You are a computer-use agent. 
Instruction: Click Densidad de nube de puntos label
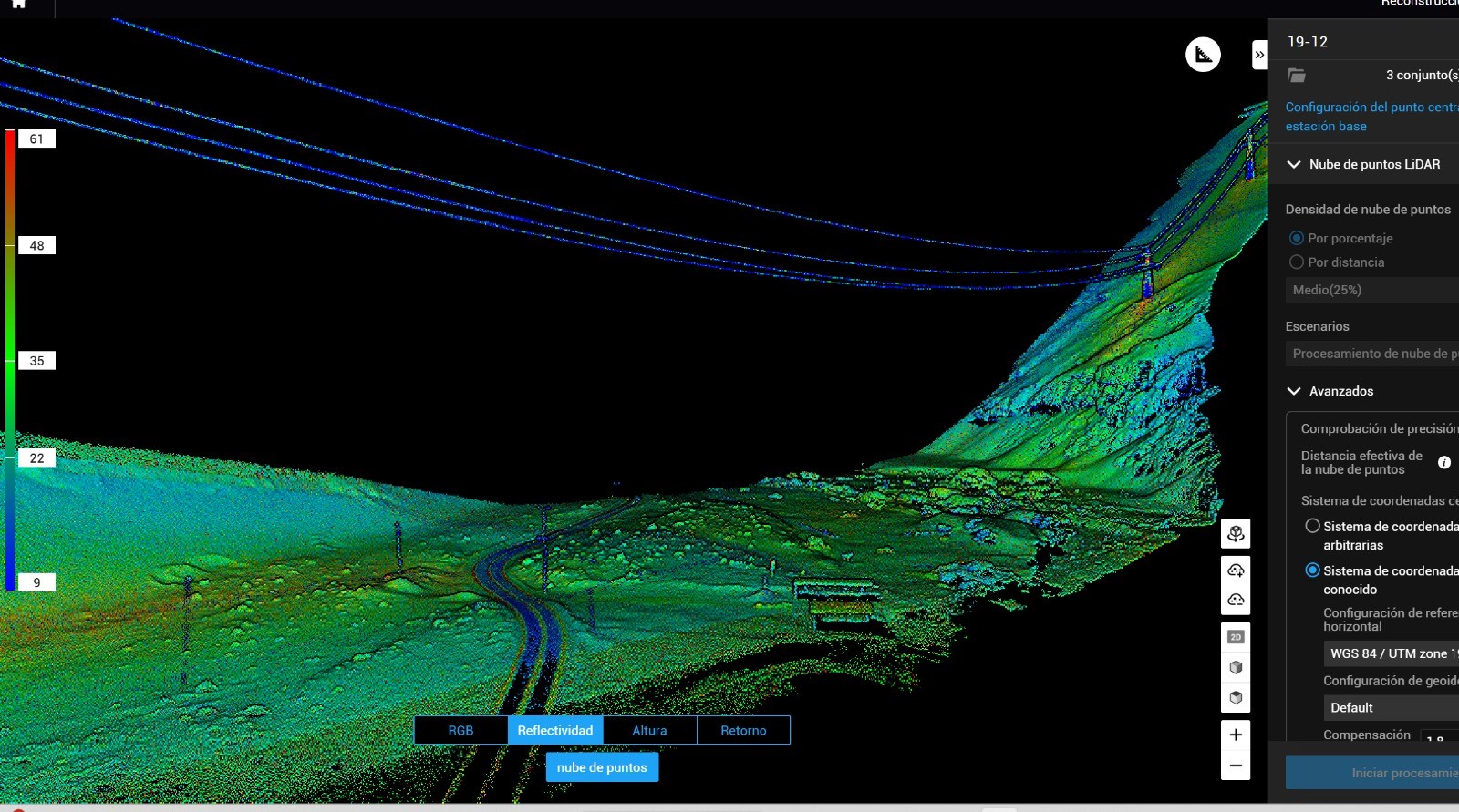point(1368,209)
